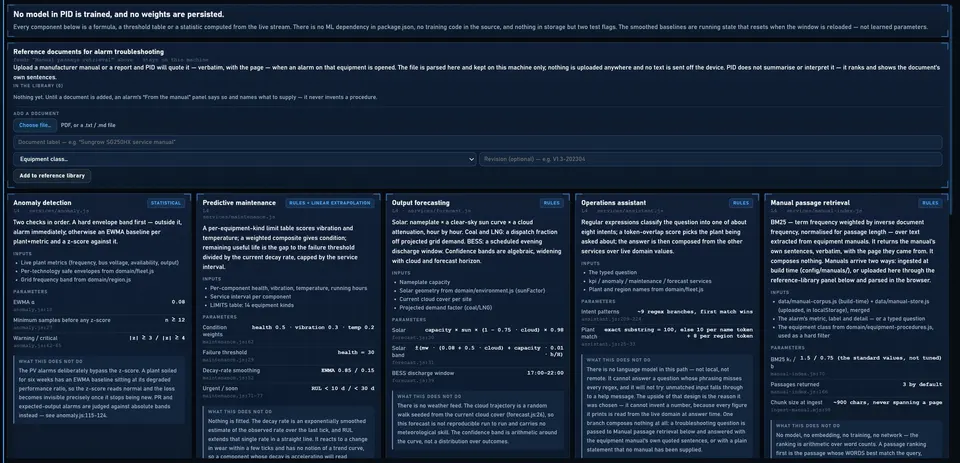Click the 'Decay-rate smoothing' parameter

(x=231, y=371)
